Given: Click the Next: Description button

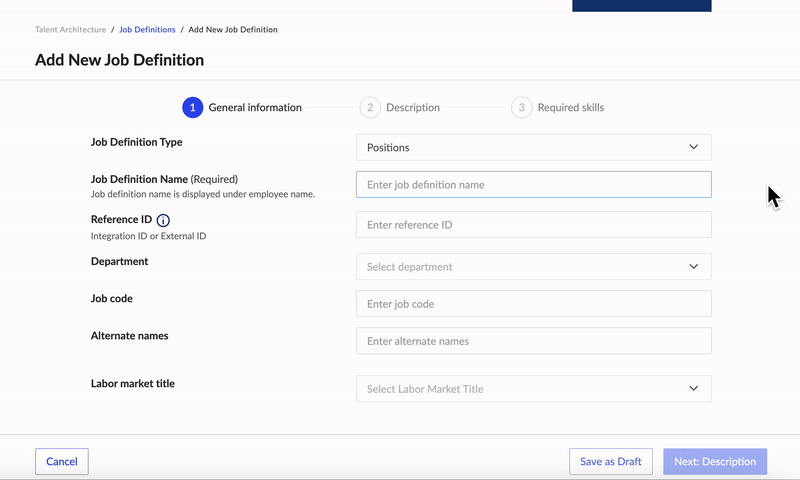Looking at the screenshot, I should [715, 462].
